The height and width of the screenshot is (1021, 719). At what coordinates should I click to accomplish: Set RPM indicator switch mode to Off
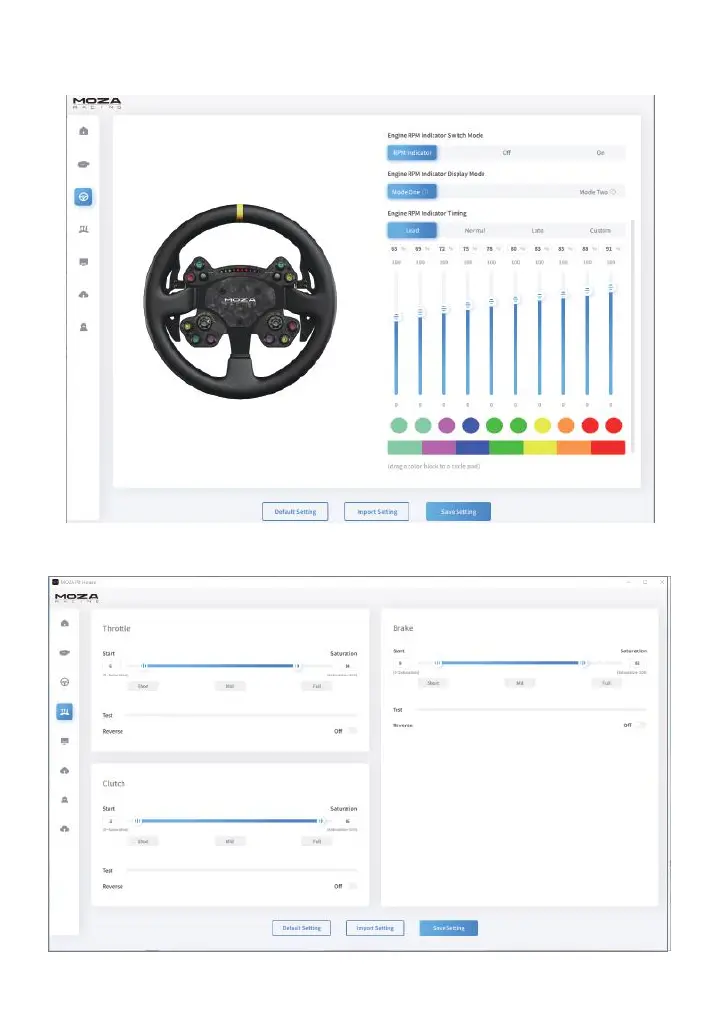[506, 152]
